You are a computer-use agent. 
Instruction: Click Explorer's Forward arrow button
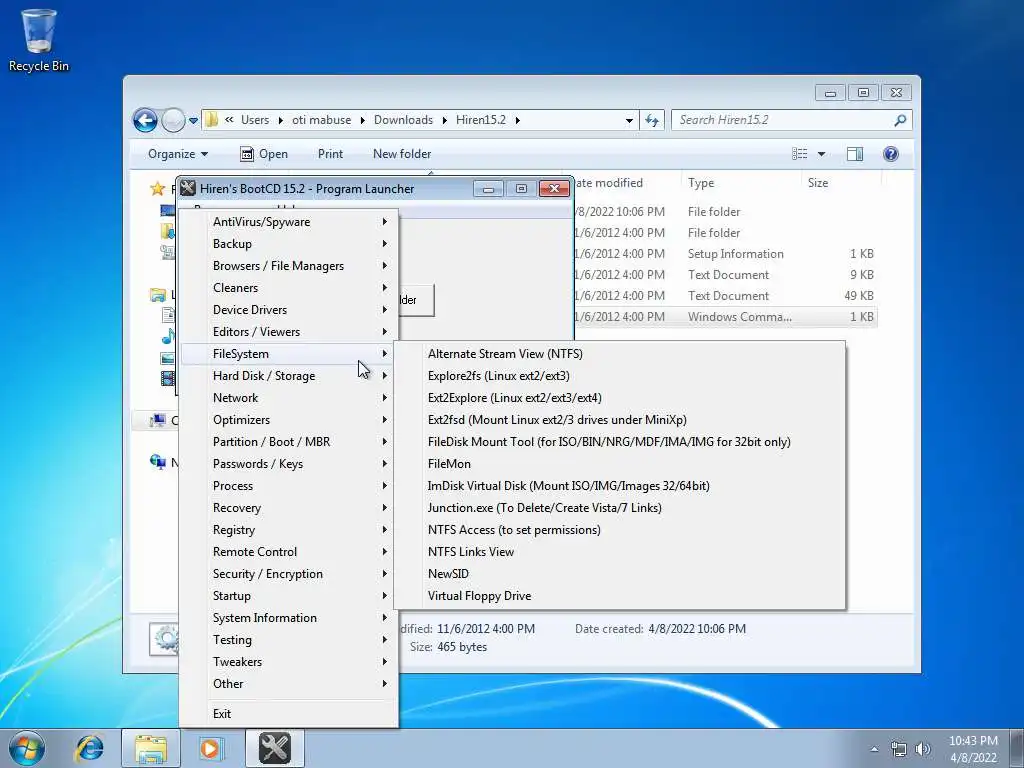click(173, 120)
